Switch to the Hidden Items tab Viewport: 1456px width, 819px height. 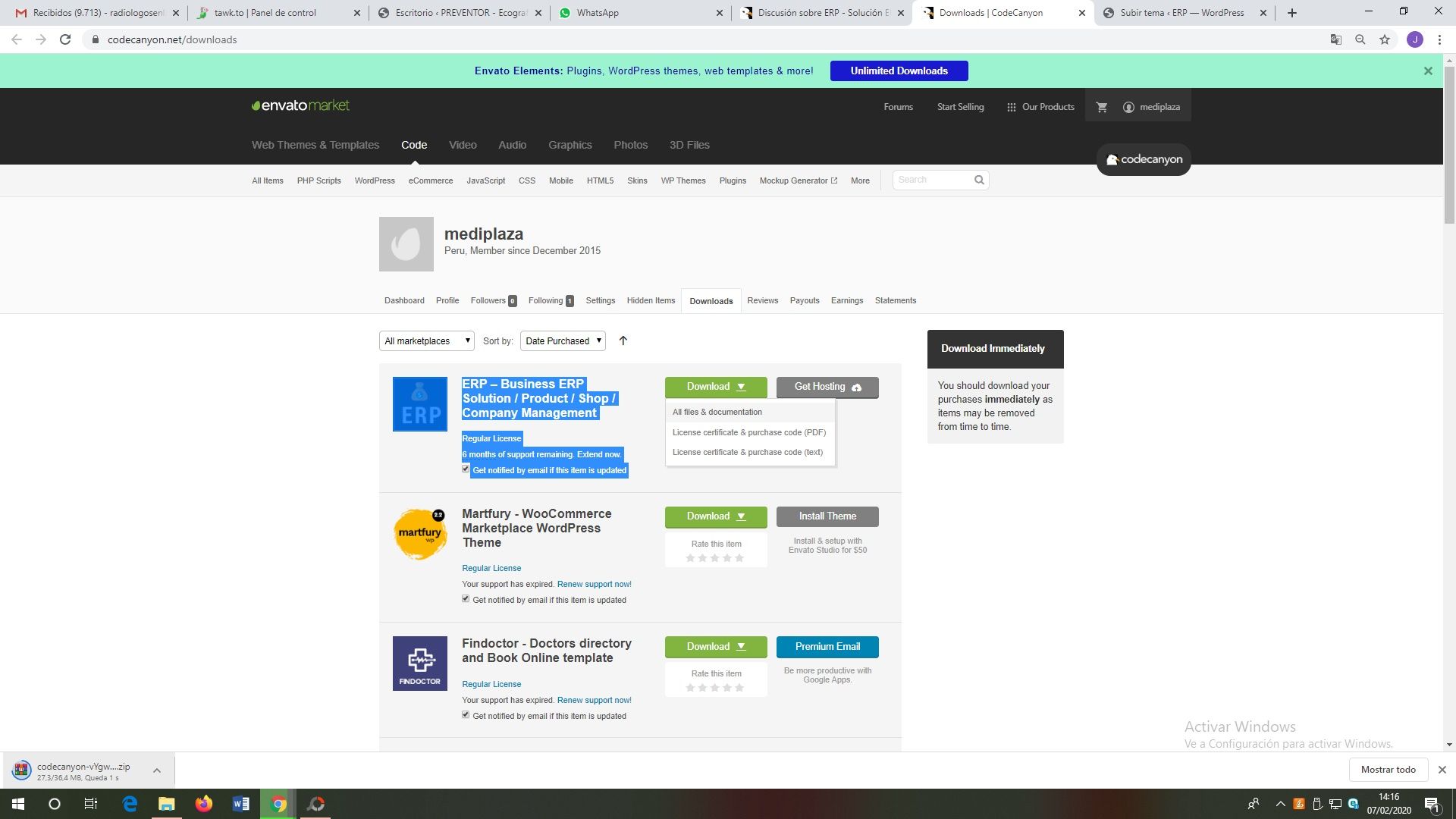pyautogui.click(x=651, y=300)
